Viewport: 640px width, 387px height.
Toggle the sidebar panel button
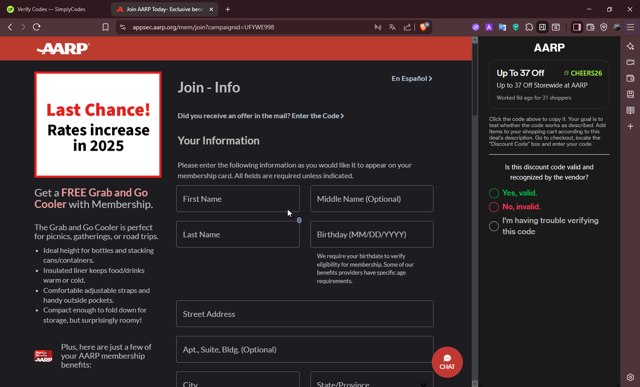pyautogui.click(x=577, y=27)
